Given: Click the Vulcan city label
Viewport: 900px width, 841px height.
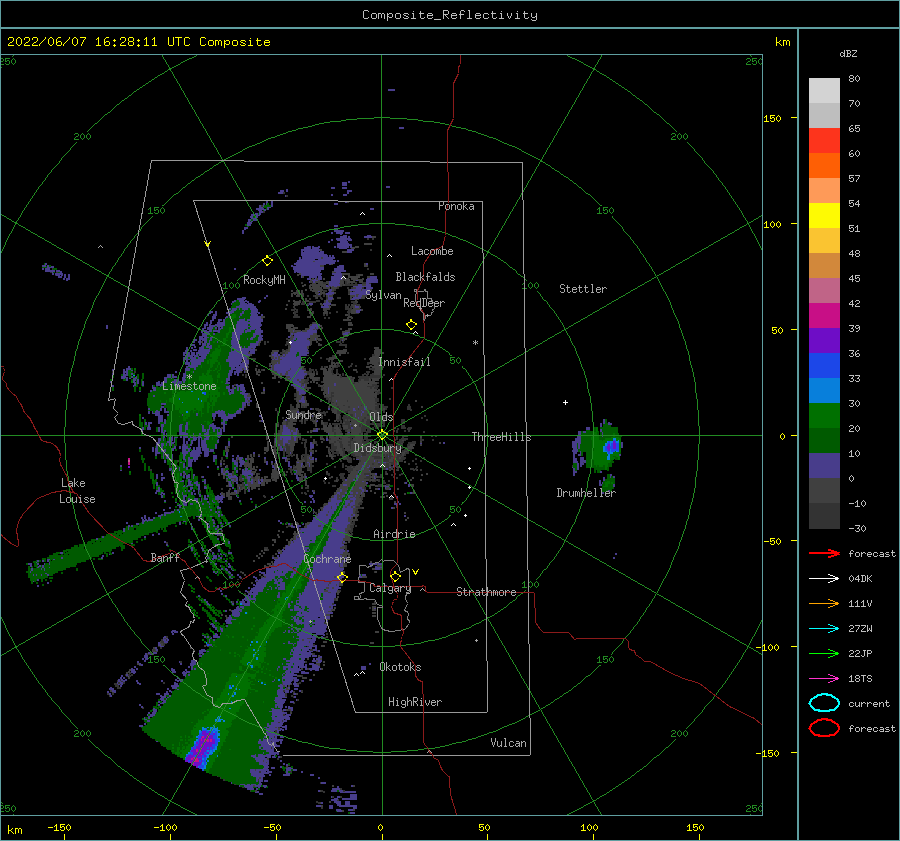Looking at the screenshot, I should pyautogui.click(x=508, y=743).
